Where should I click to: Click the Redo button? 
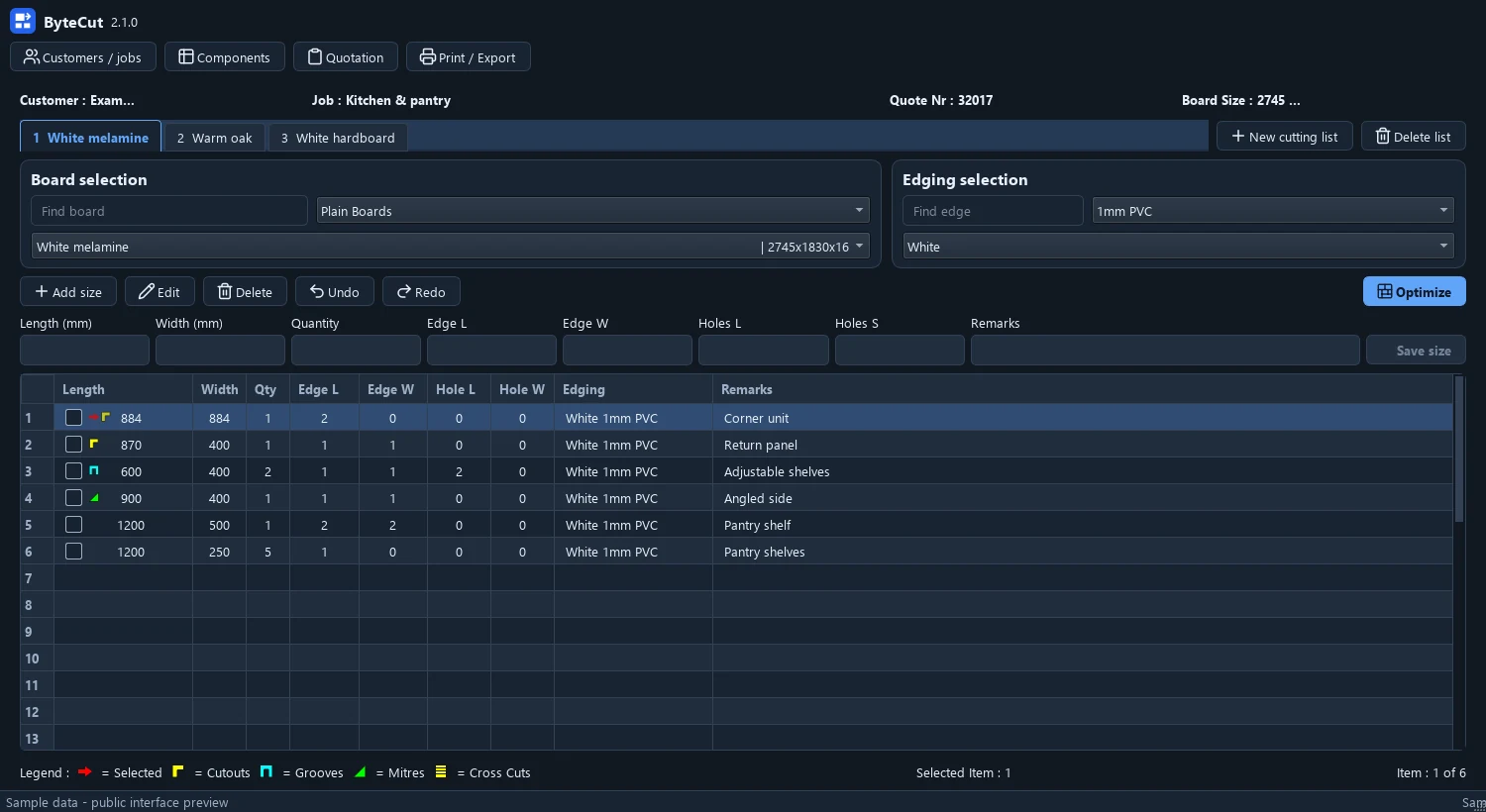click(421, 291)
